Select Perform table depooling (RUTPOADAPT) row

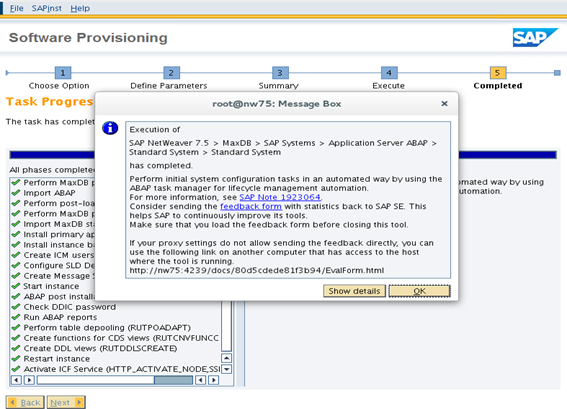point(115,328)
